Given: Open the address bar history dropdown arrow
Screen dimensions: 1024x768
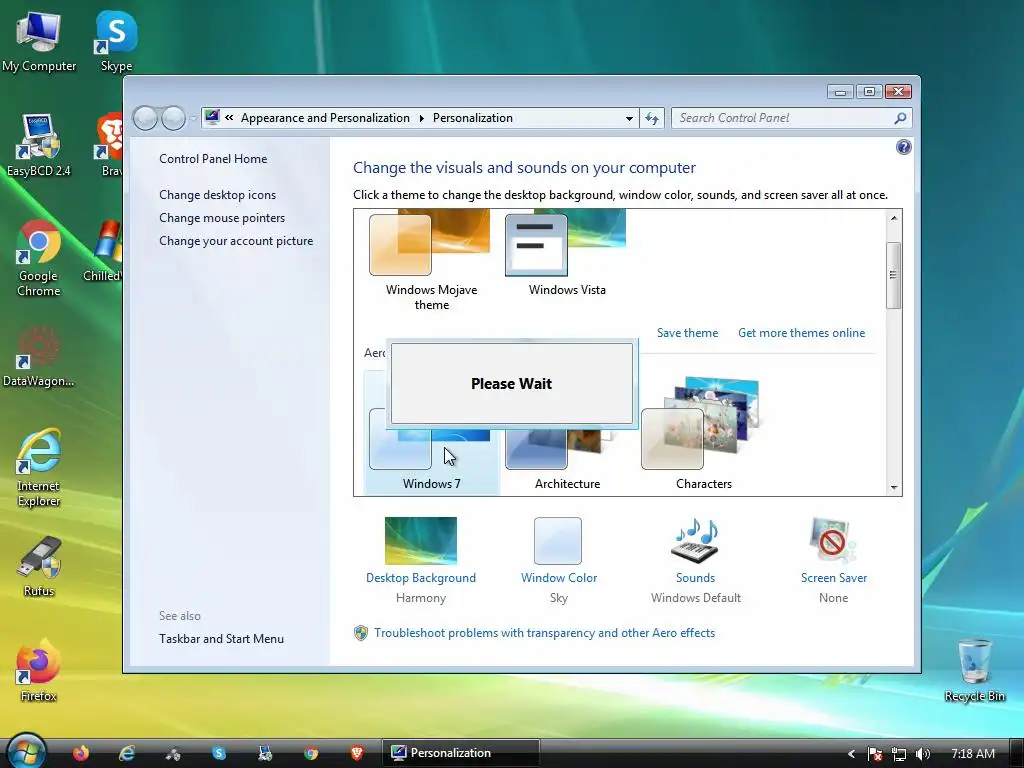Looking at the screenshot, I should point(629,118).
